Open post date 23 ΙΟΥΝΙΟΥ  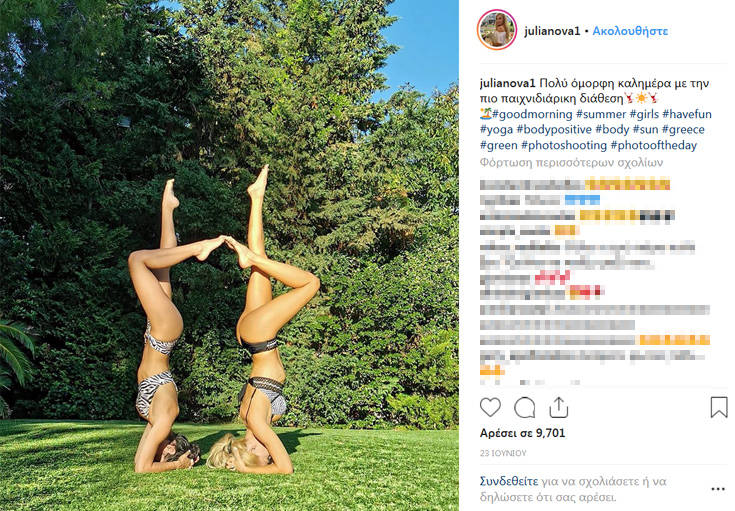click(503, 453)
